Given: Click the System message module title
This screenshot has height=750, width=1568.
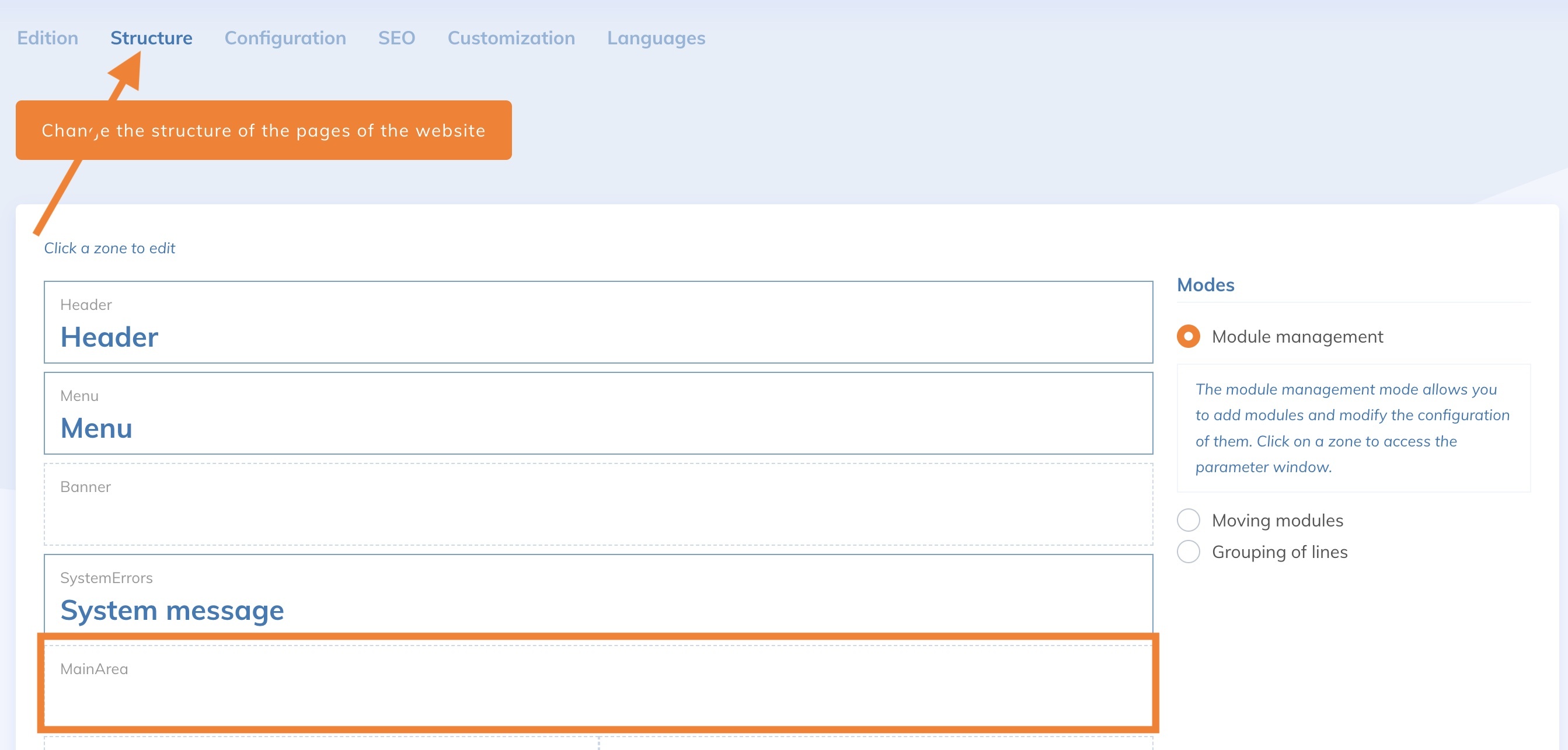Looking at the screenshot, I should point(172,610).
